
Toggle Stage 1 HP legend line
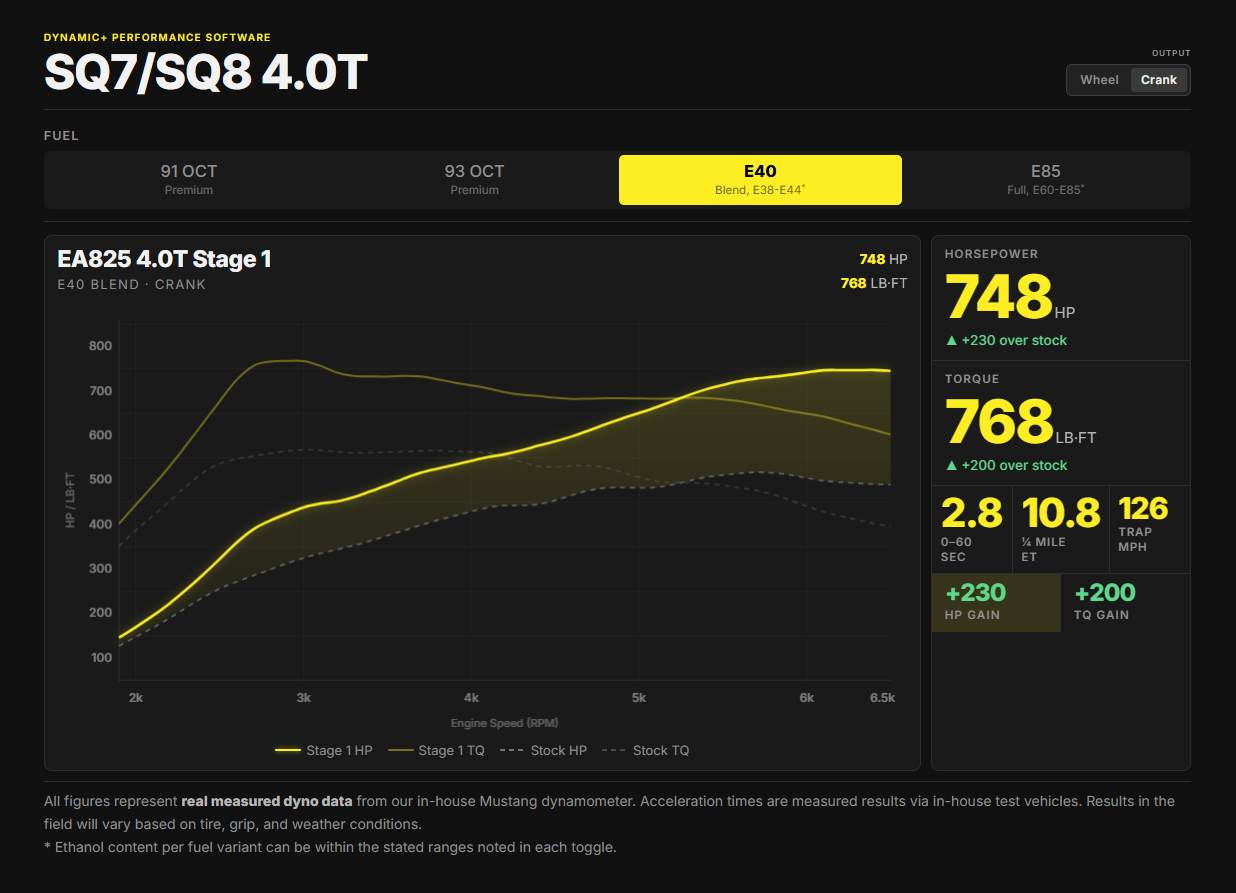323,750
